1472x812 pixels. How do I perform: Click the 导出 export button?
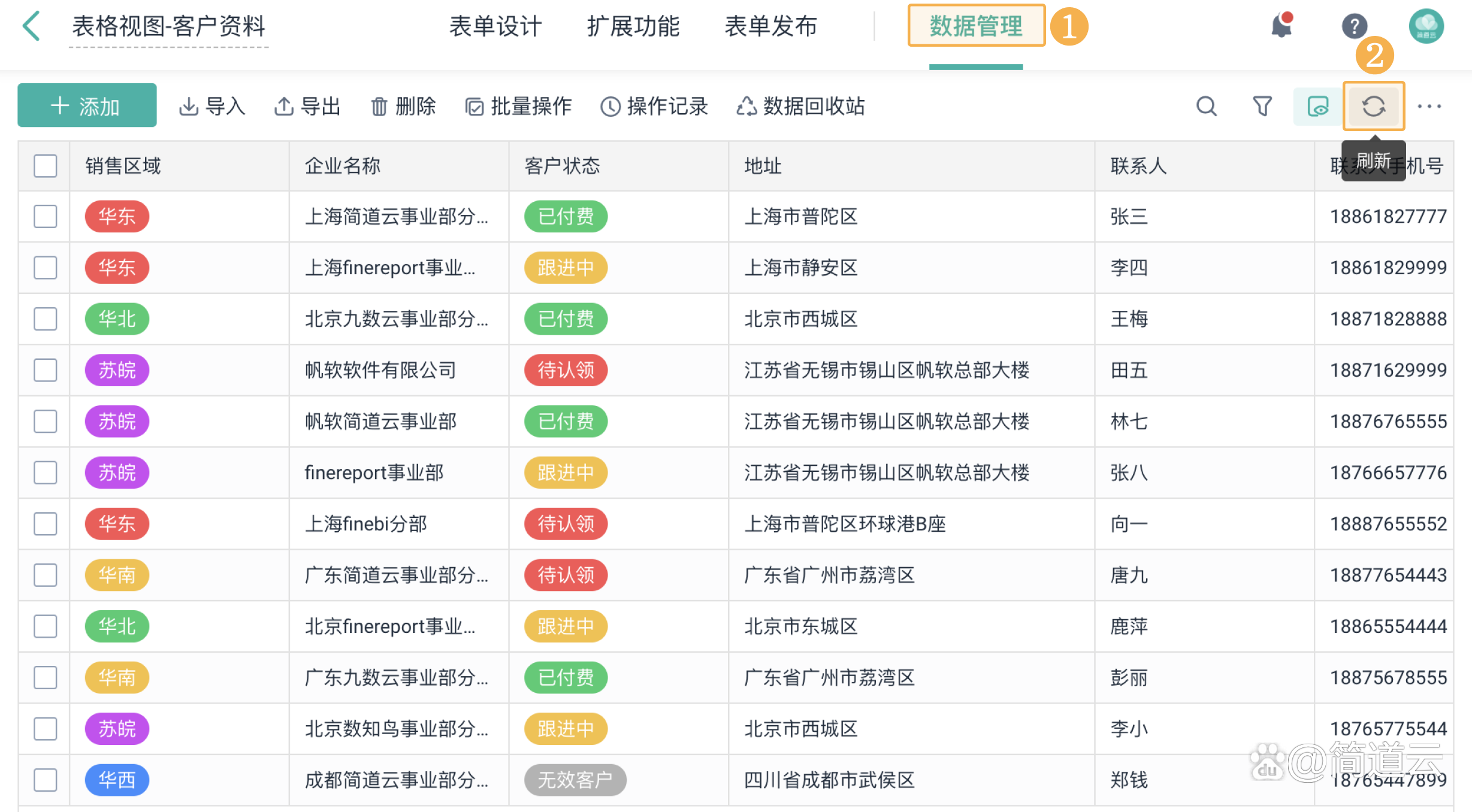[x=307, y=107]
